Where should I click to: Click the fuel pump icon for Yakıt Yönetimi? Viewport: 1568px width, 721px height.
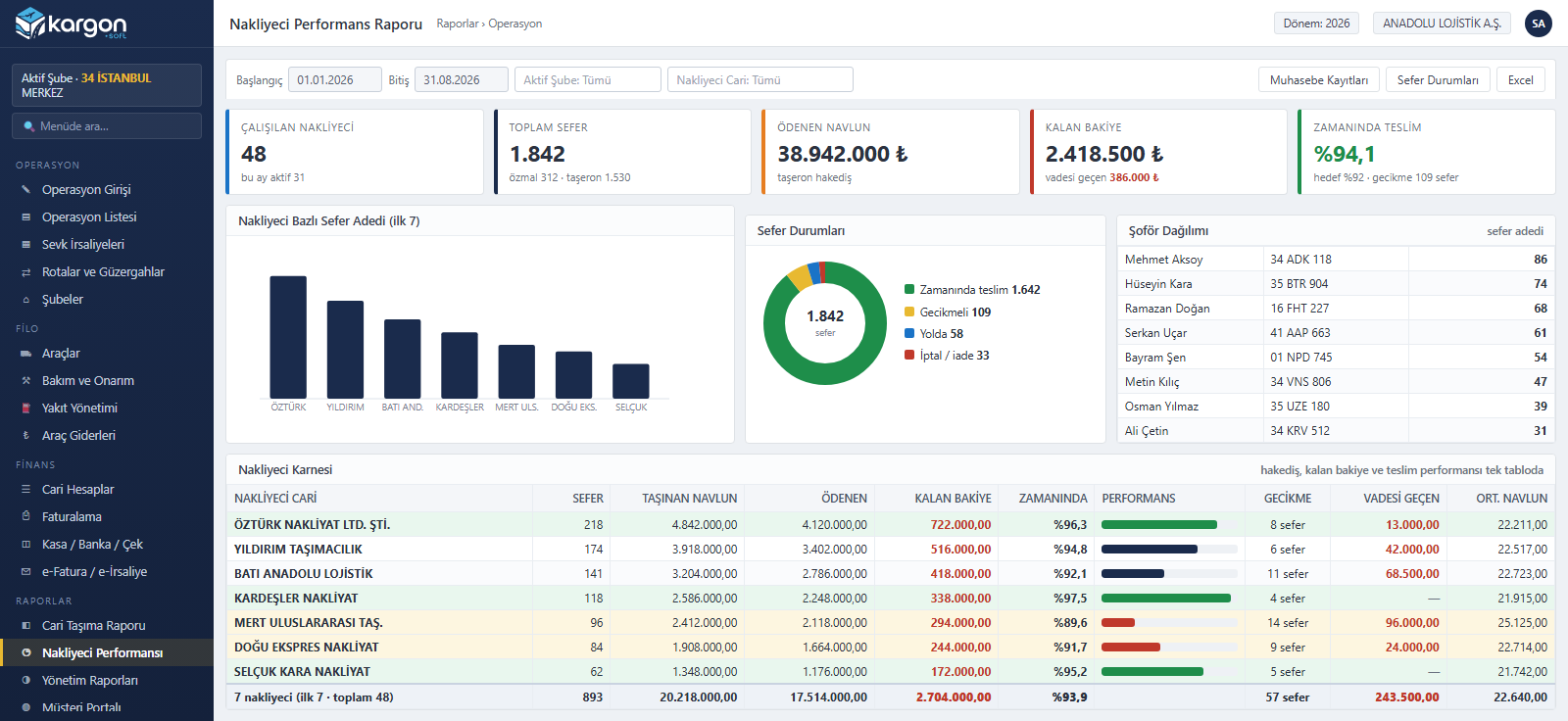point(26,409)
